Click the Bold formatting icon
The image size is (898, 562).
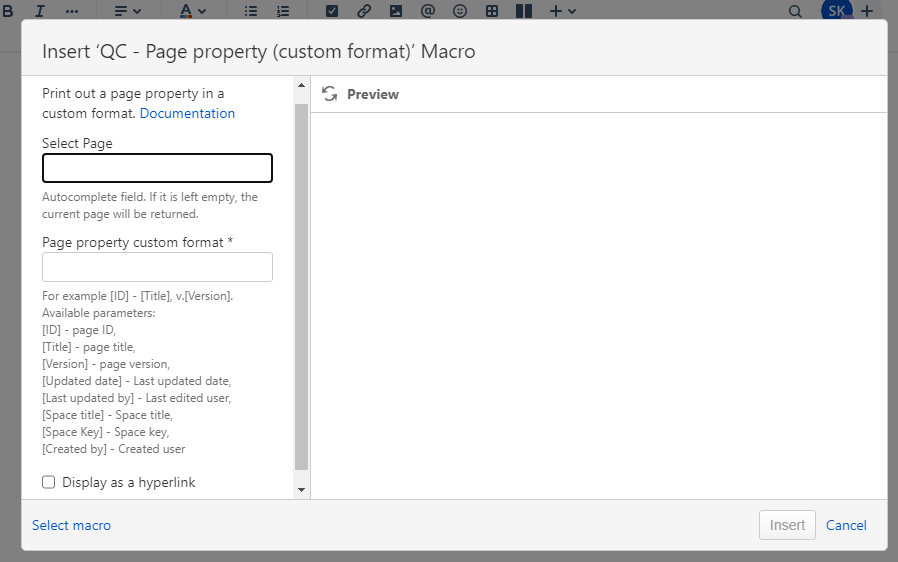[x=8, y=11]
